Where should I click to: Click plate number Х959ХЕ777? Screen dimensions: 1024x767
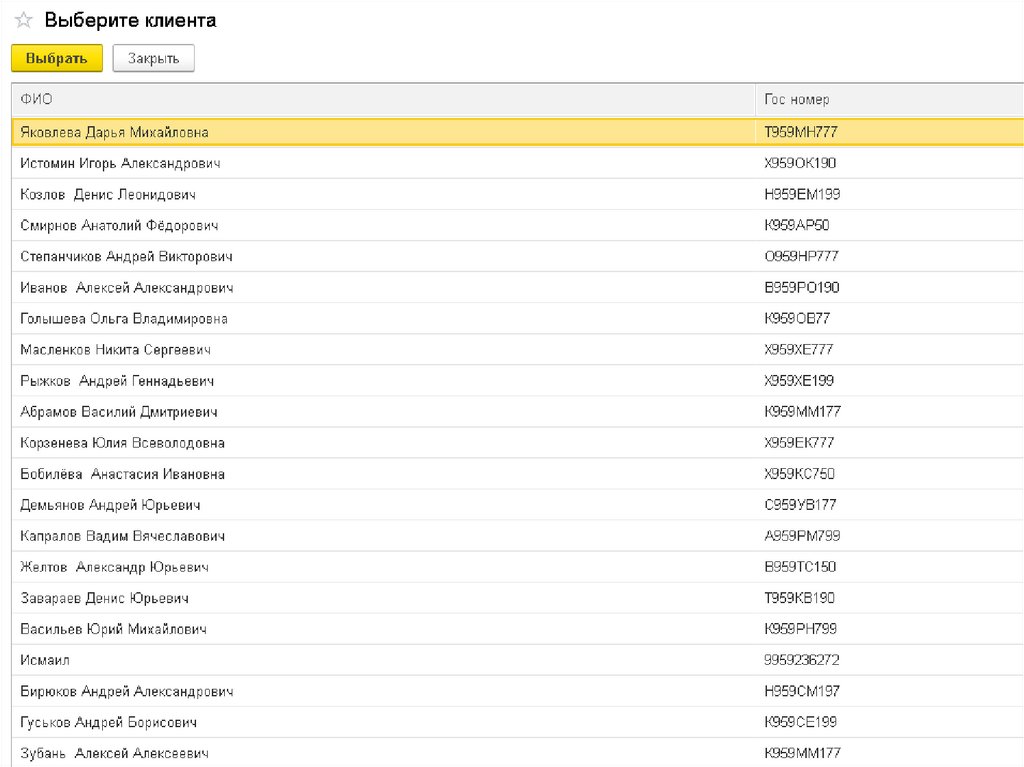[798, 350]
